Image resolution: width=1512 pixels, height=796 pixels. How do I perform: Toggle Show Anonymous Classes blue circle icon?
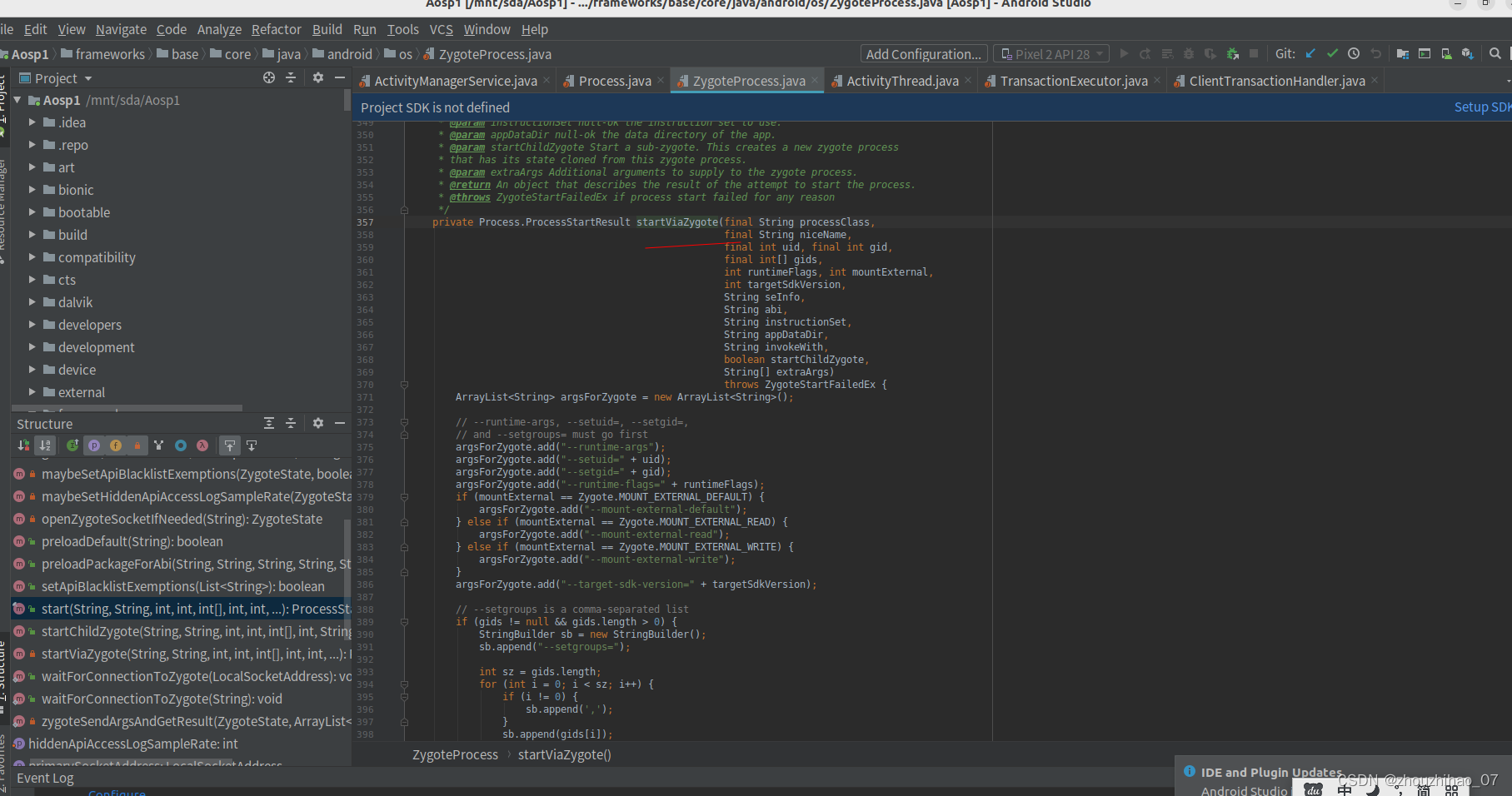click(181, 445)
